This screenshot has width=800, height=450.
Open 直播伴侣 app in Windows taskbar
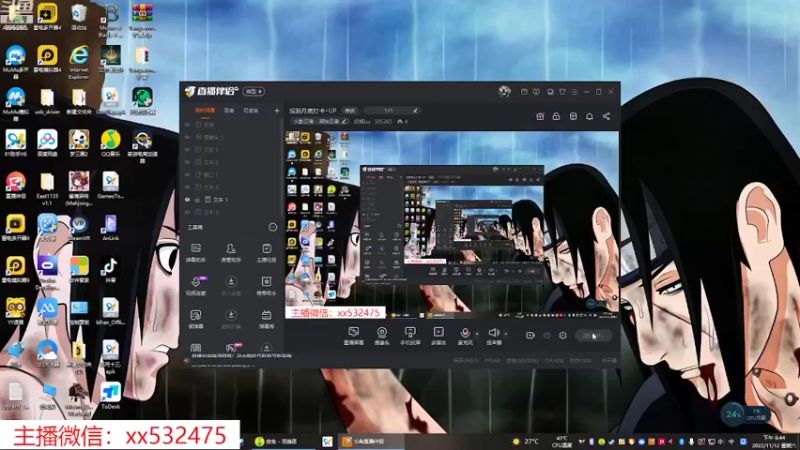(x=370, y=441)
